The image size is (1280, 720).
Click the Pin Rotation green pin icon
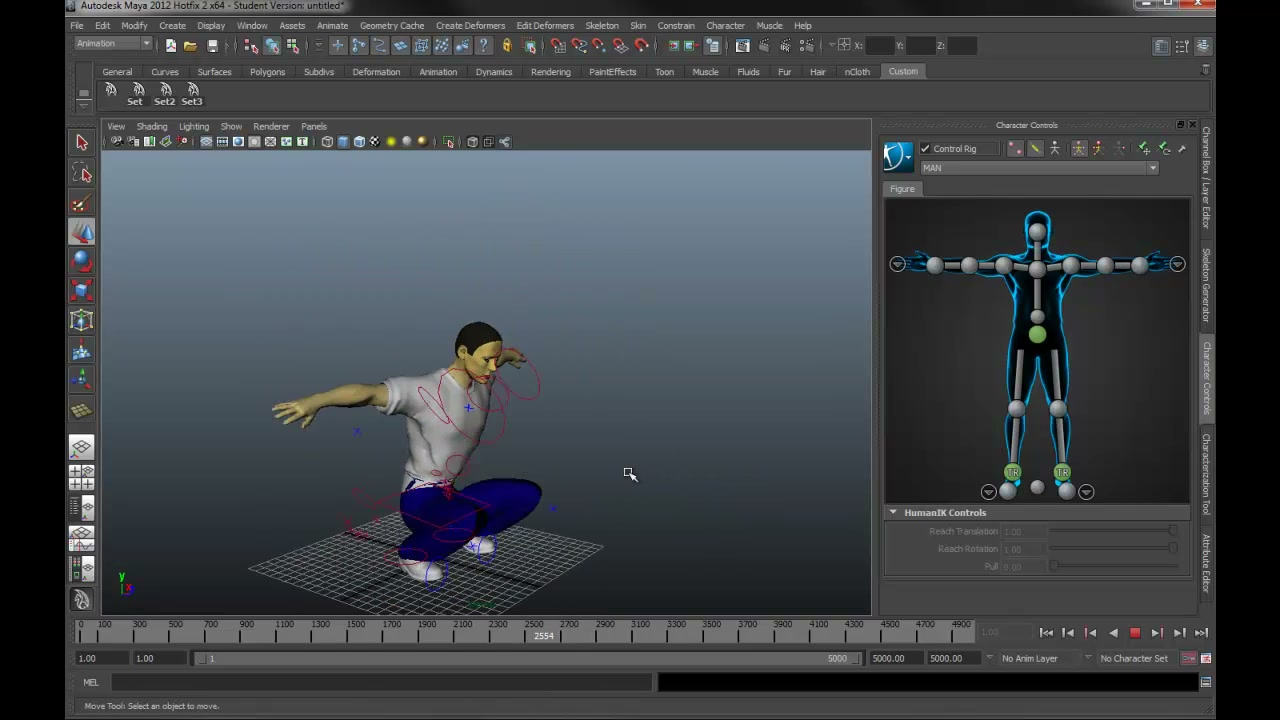click(1164, 148)
